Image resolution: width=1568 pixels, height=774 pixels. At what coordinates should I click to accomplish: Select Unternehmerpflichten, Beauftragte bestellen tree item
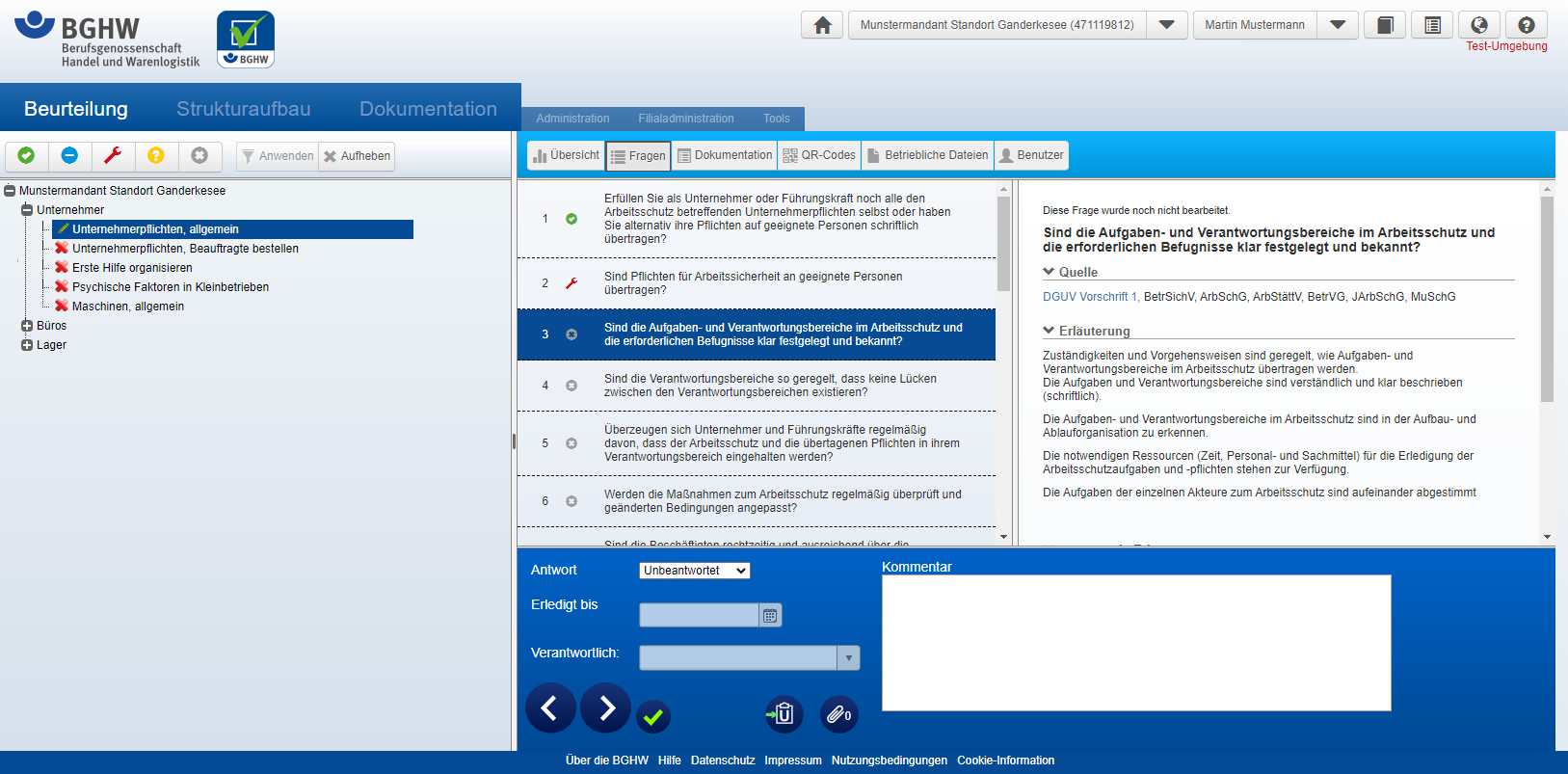click(x=185, y=249)
